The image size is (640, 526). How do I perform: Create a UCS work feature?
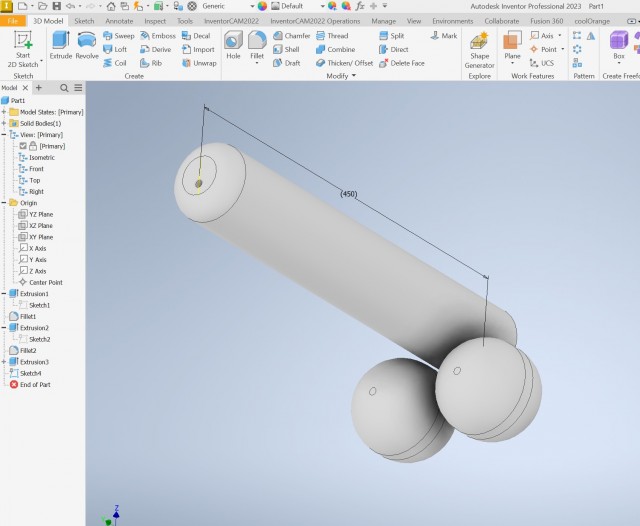click(x=542, y=63)
